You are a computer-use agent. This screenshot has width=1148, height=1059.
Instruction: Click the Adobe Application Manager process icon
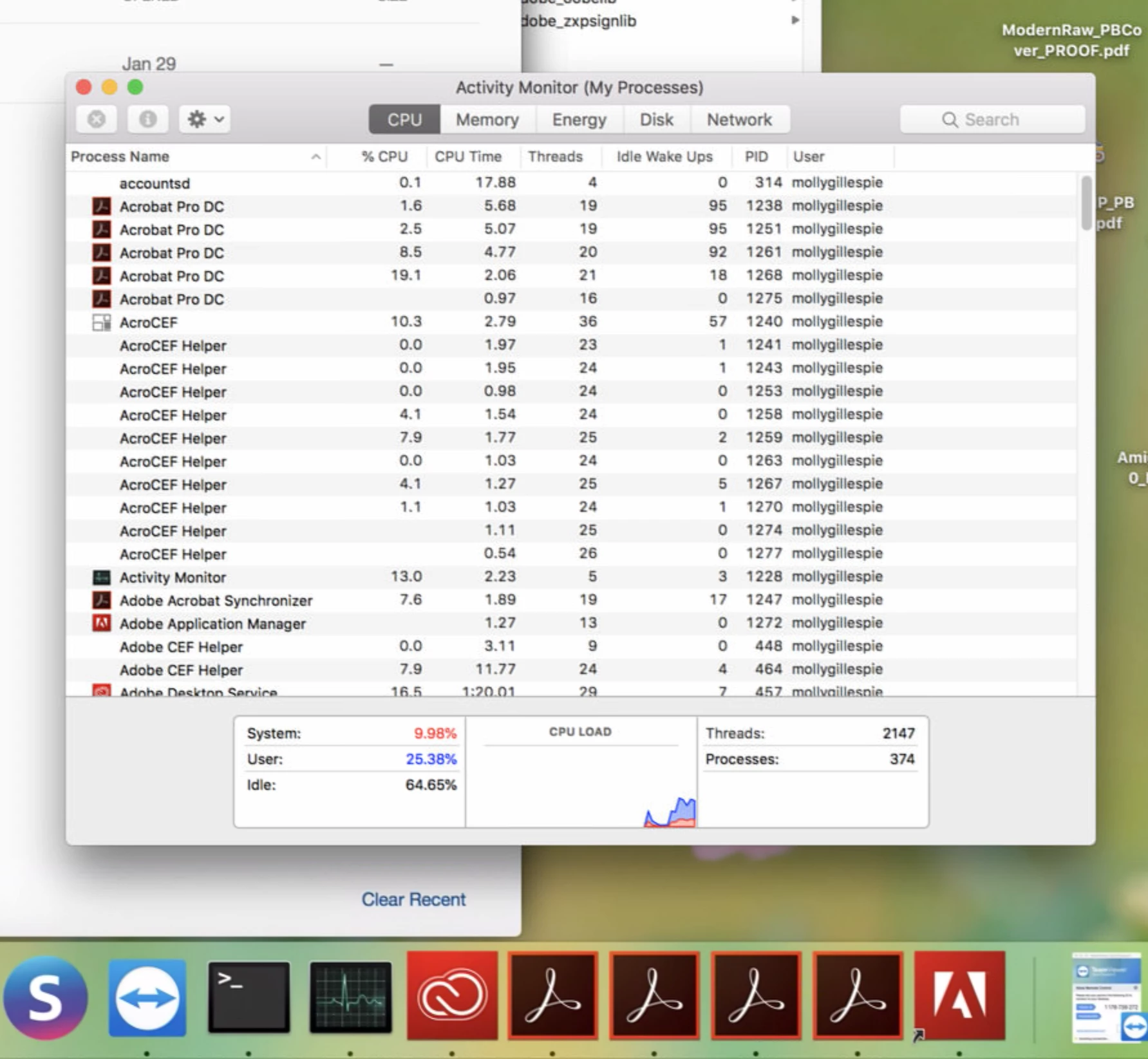101,623
